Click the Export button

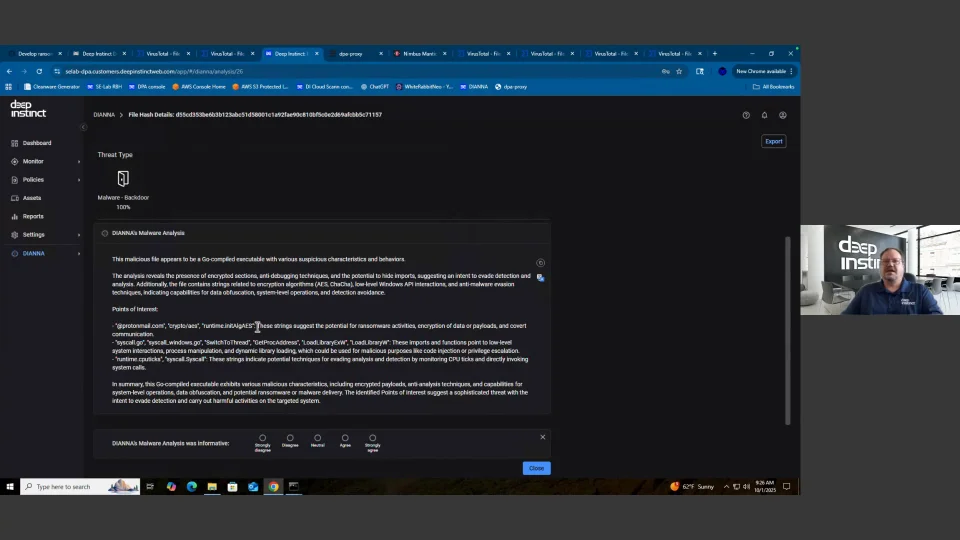coord(774,141)
